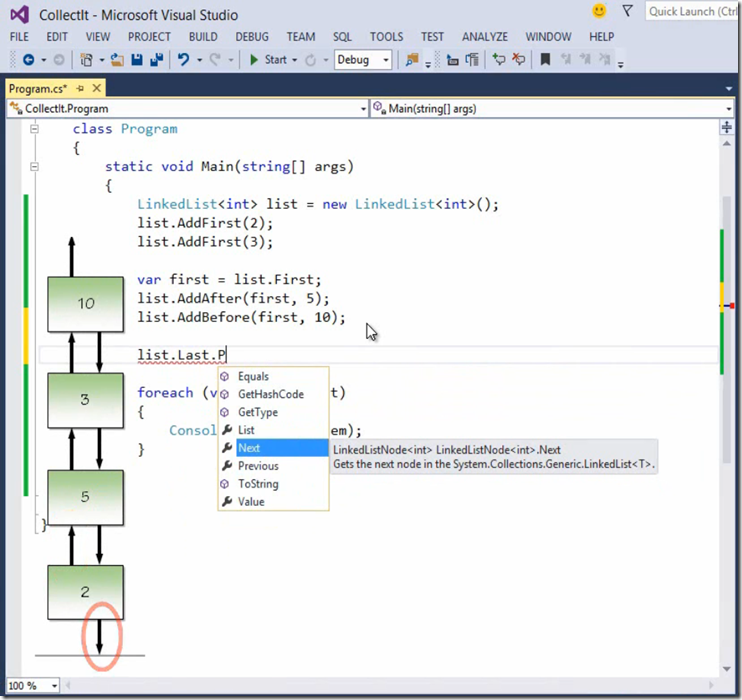
Task: Click the text list.AddBefore(first, 10);
Action: (241, 317)
